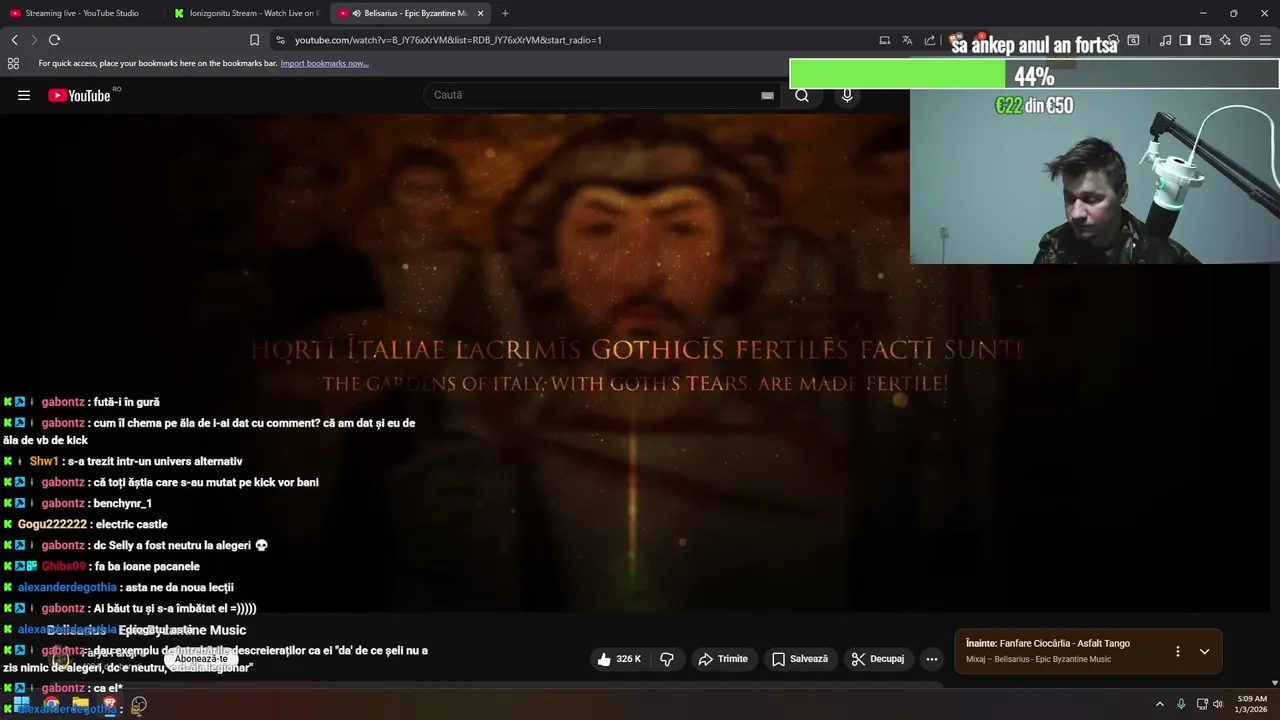This screenshot has height=720, width=1280.
Task: Translate this page
Action: click(x=907, y=40)
